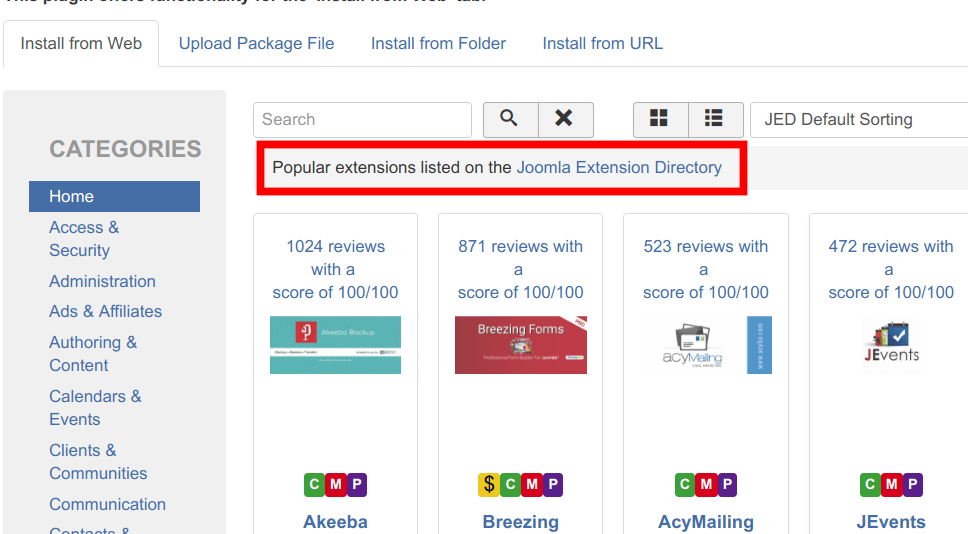Click Akeeba's green C badge

(x=314, y=485)
